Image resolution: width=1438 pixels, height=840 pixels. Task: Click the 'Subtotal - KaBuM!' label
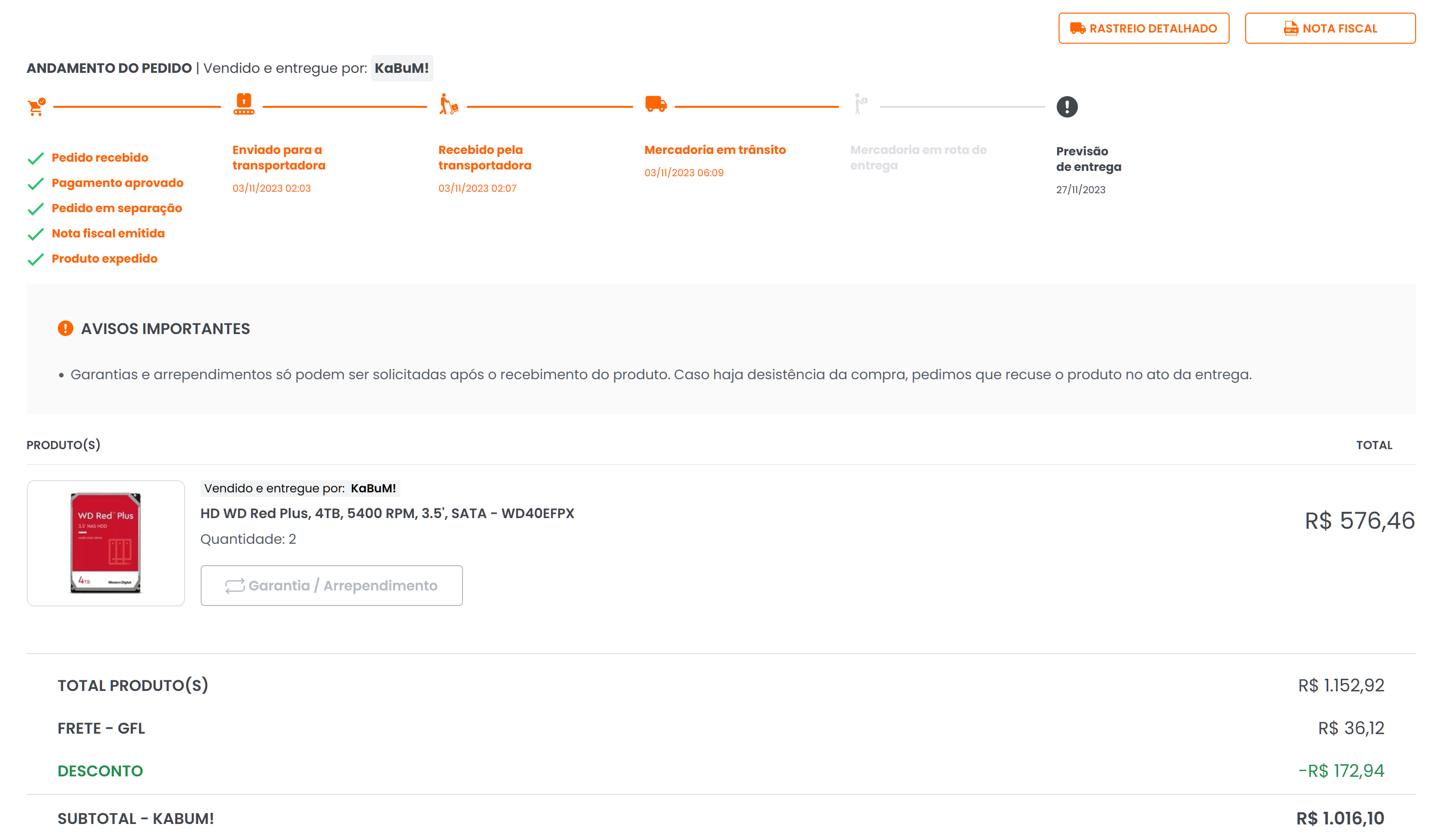click(x=136, y=819)
